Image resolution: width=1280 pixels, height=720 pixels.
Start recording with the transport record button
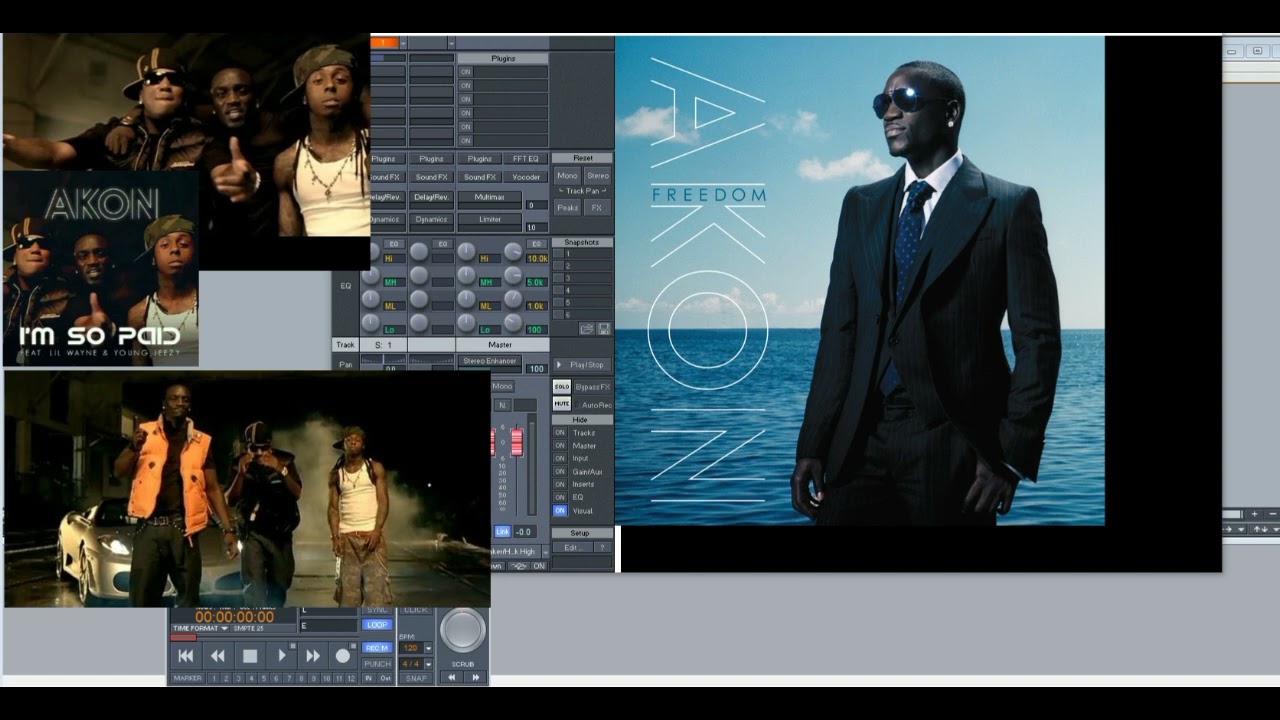(343, 656)
